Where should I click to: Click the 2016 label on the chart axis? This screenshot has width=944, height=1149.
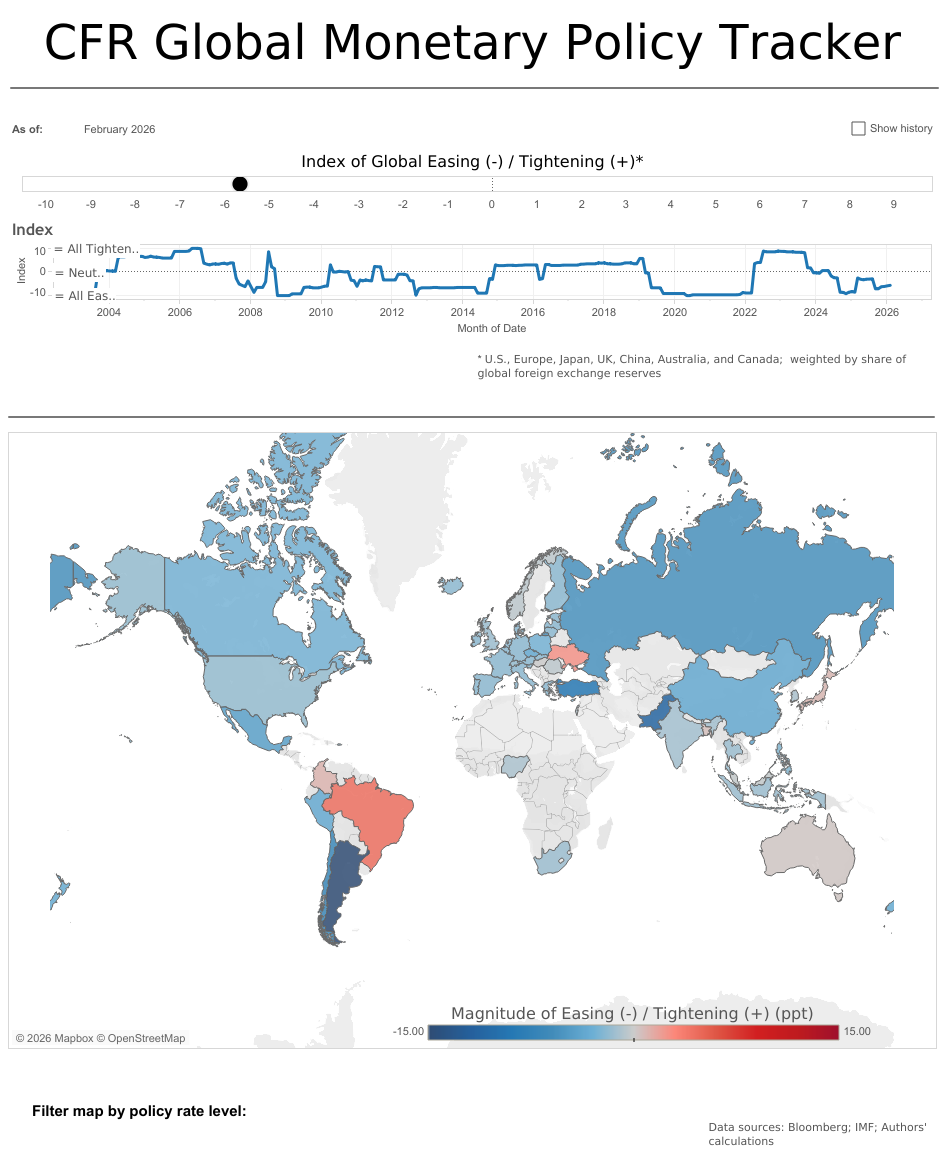click(x=533, y=313)
